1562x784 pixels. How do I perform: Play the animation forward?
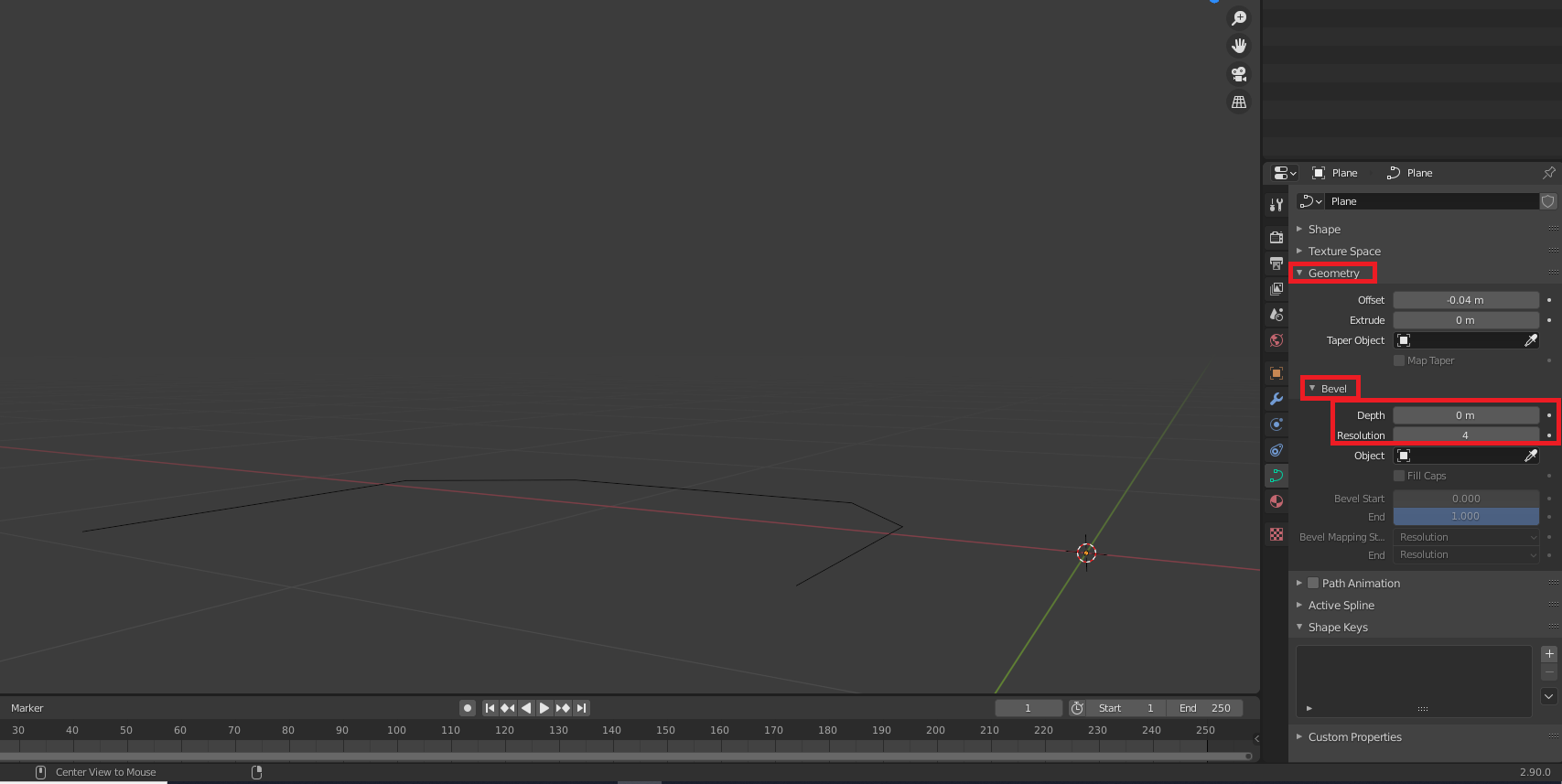click(544, 708)
